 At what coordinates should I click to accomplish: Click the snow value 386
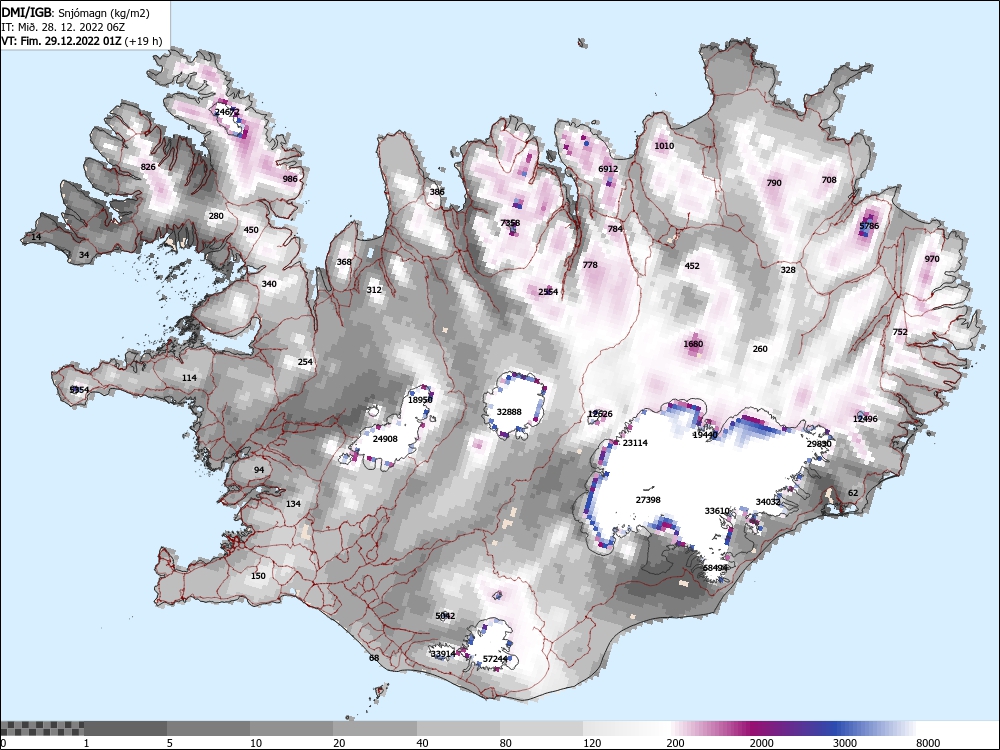click(437, 192)
